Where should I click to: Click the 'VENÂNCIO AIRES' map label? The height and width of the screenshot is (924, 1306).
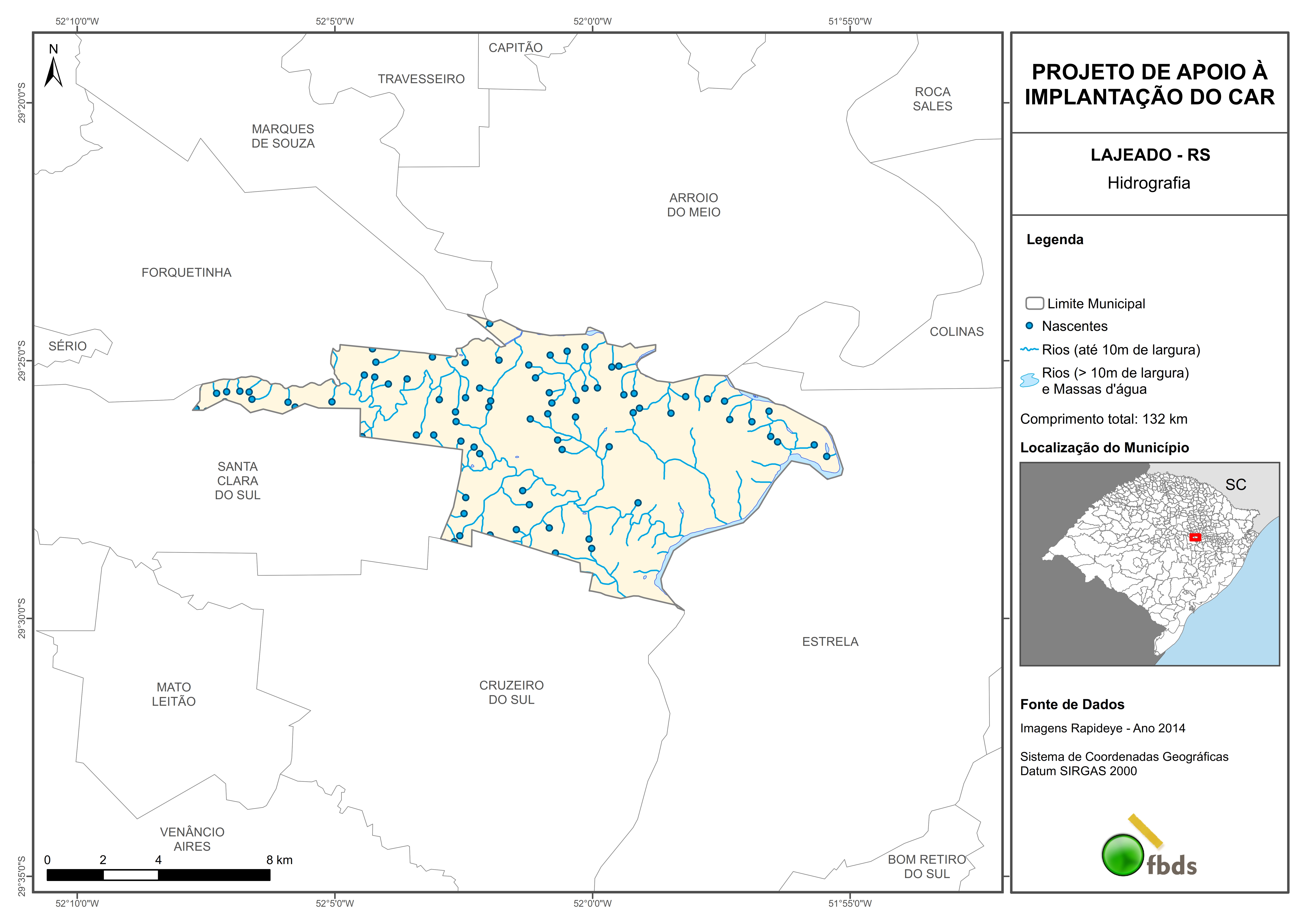[192, 839]
